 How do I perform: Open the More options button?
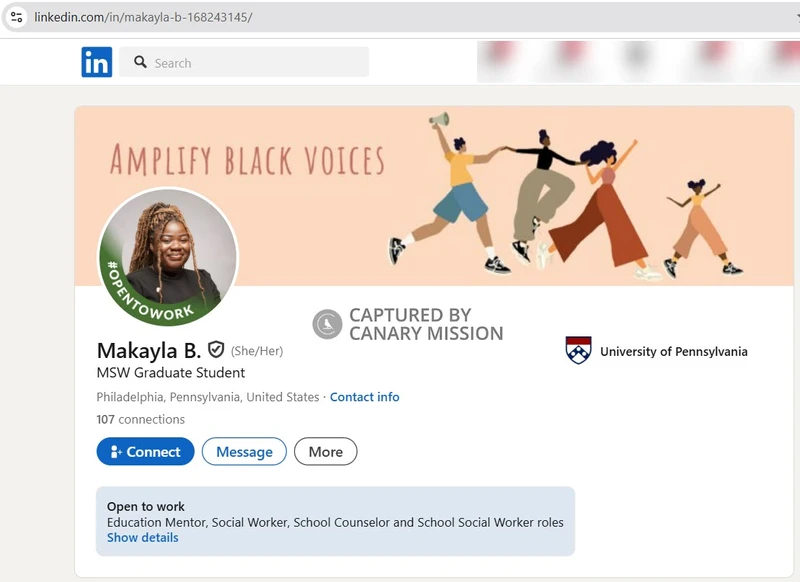tap(326, 451)
